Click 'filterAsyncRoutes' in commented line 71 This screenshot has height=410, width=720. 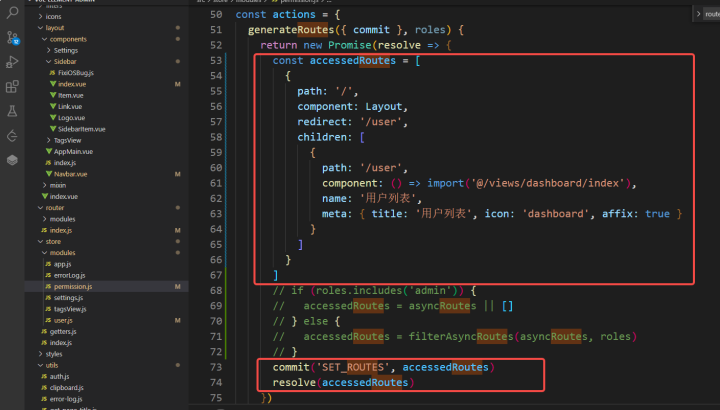point(461,337)
